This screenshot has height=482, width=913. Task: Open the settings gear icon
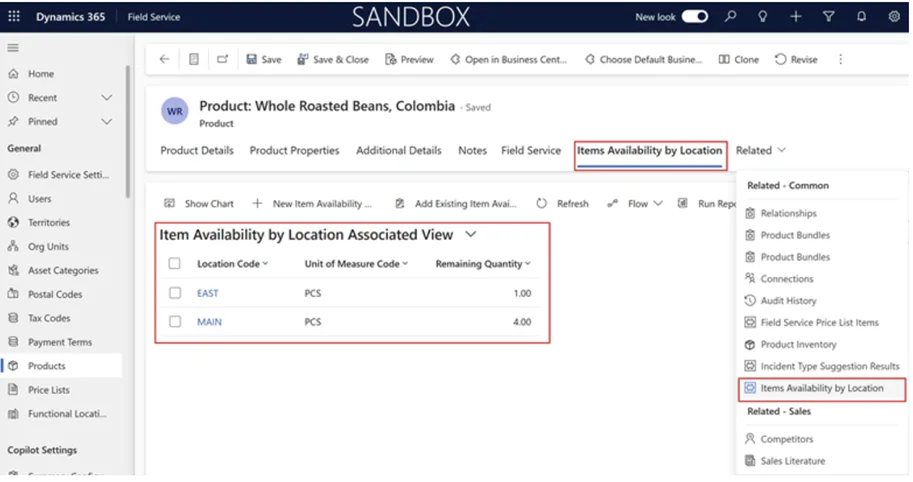(x=894, y=16)
